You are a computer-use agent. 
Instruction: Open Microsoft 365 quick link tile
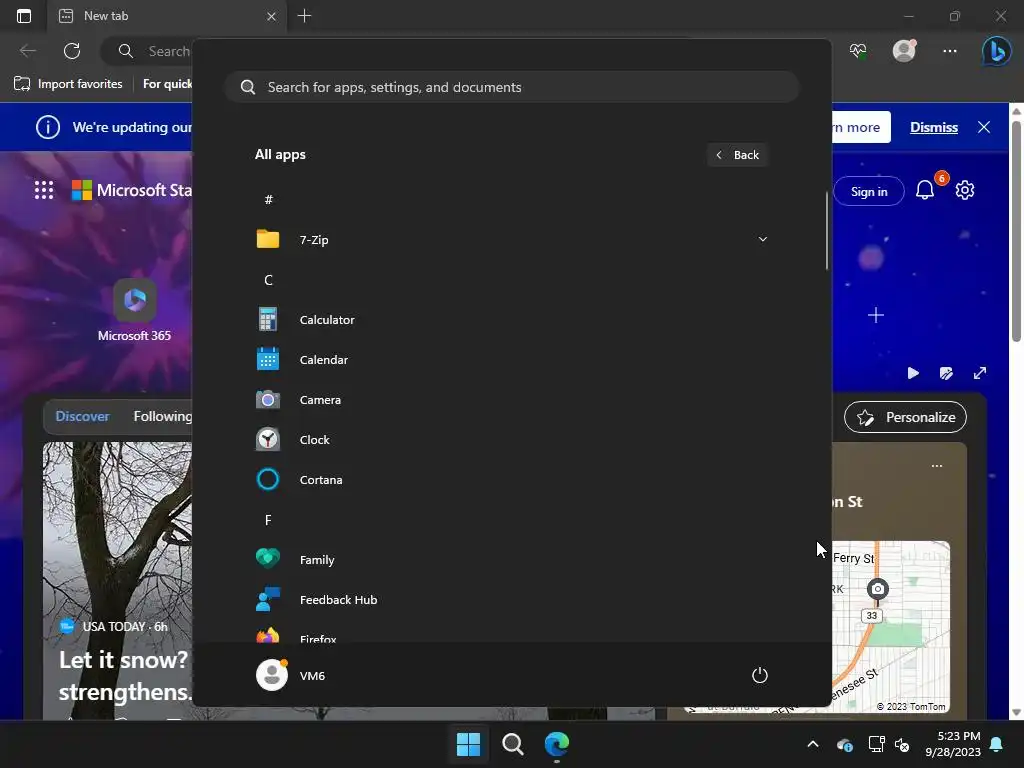pyautogui.click(x=135, y=310)
